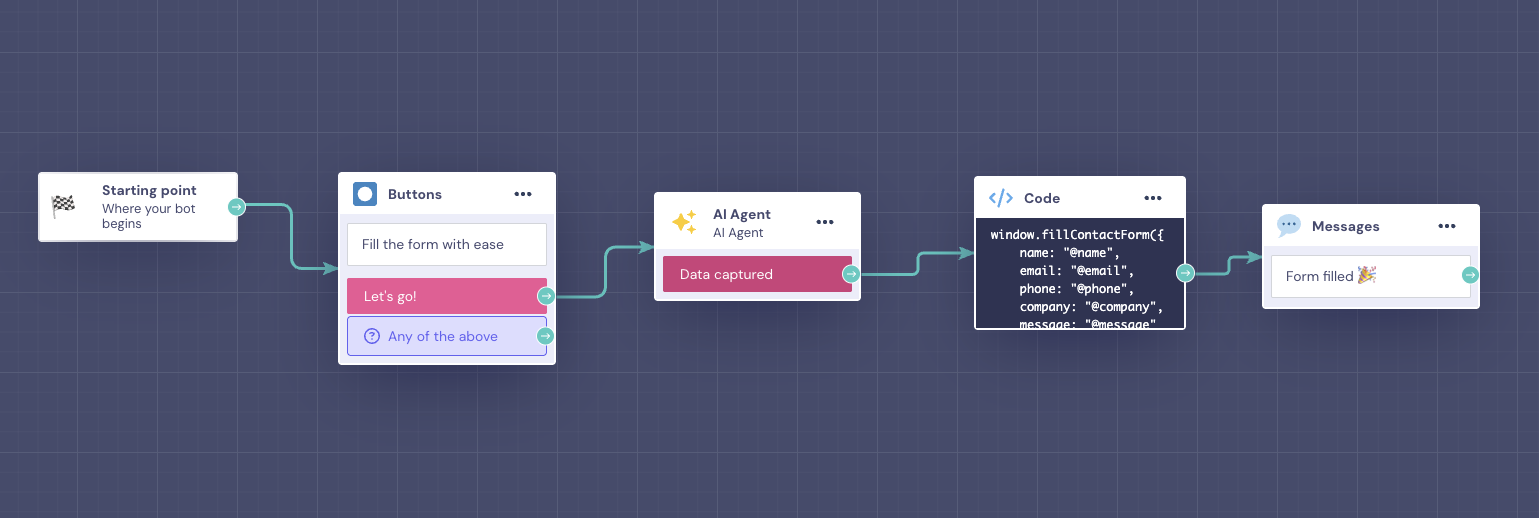Click the AI Agent sparkles icon
Image resolution: width=1539 pixels, height=518 pixels.
[684, 223]
